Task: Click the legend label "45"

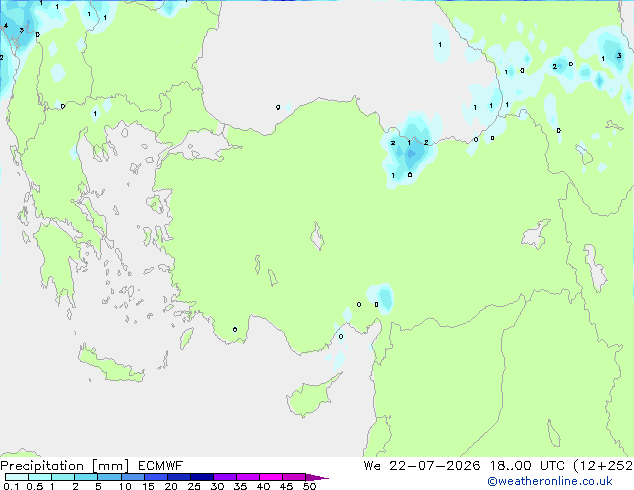Action: [x=286, y=486]
